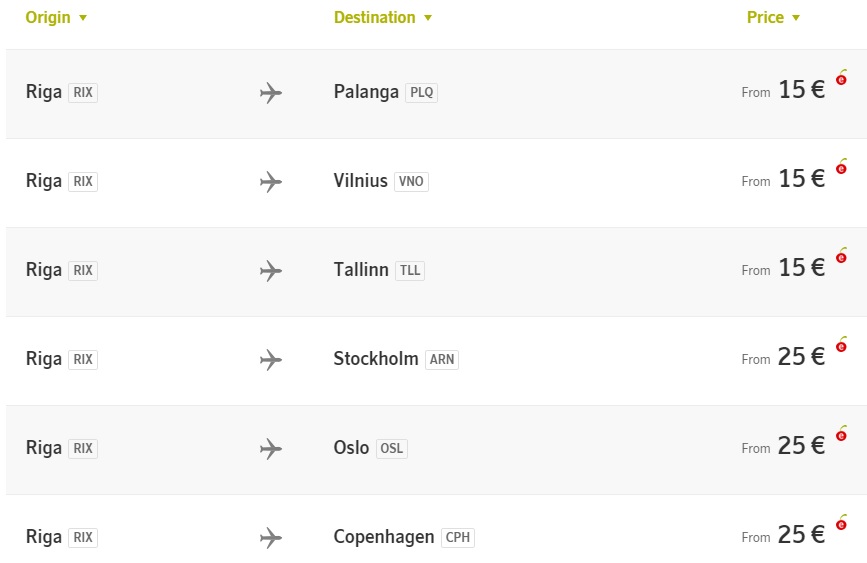
Task: Select the PLQ airport code badge
Action: point(421,92)
